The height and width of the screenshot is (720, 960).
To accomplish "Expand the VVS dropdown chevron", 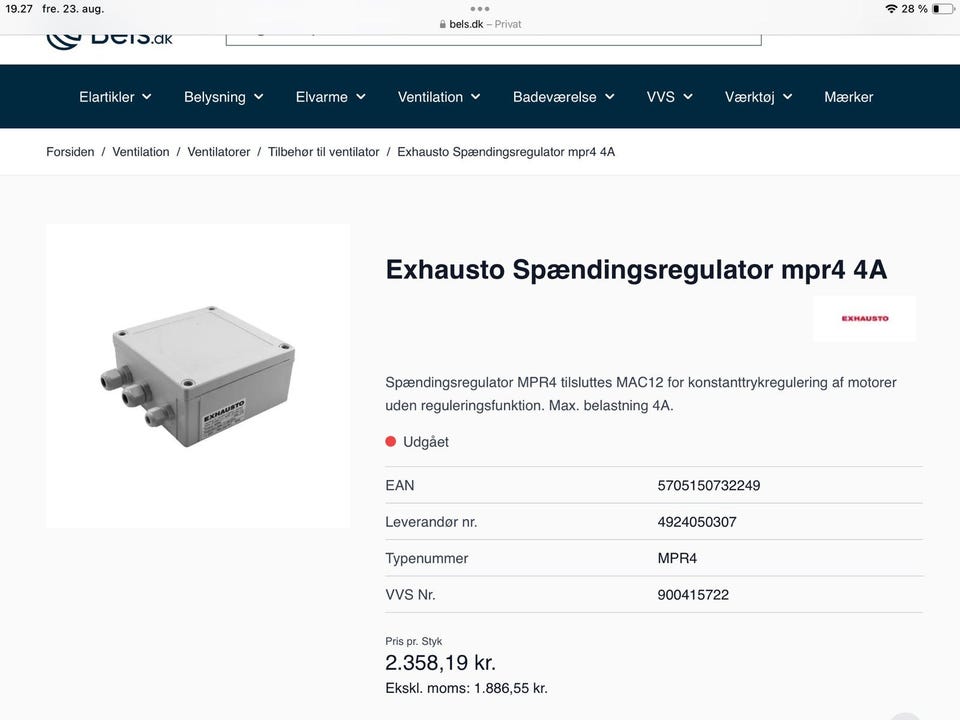I will coord(688,97).
